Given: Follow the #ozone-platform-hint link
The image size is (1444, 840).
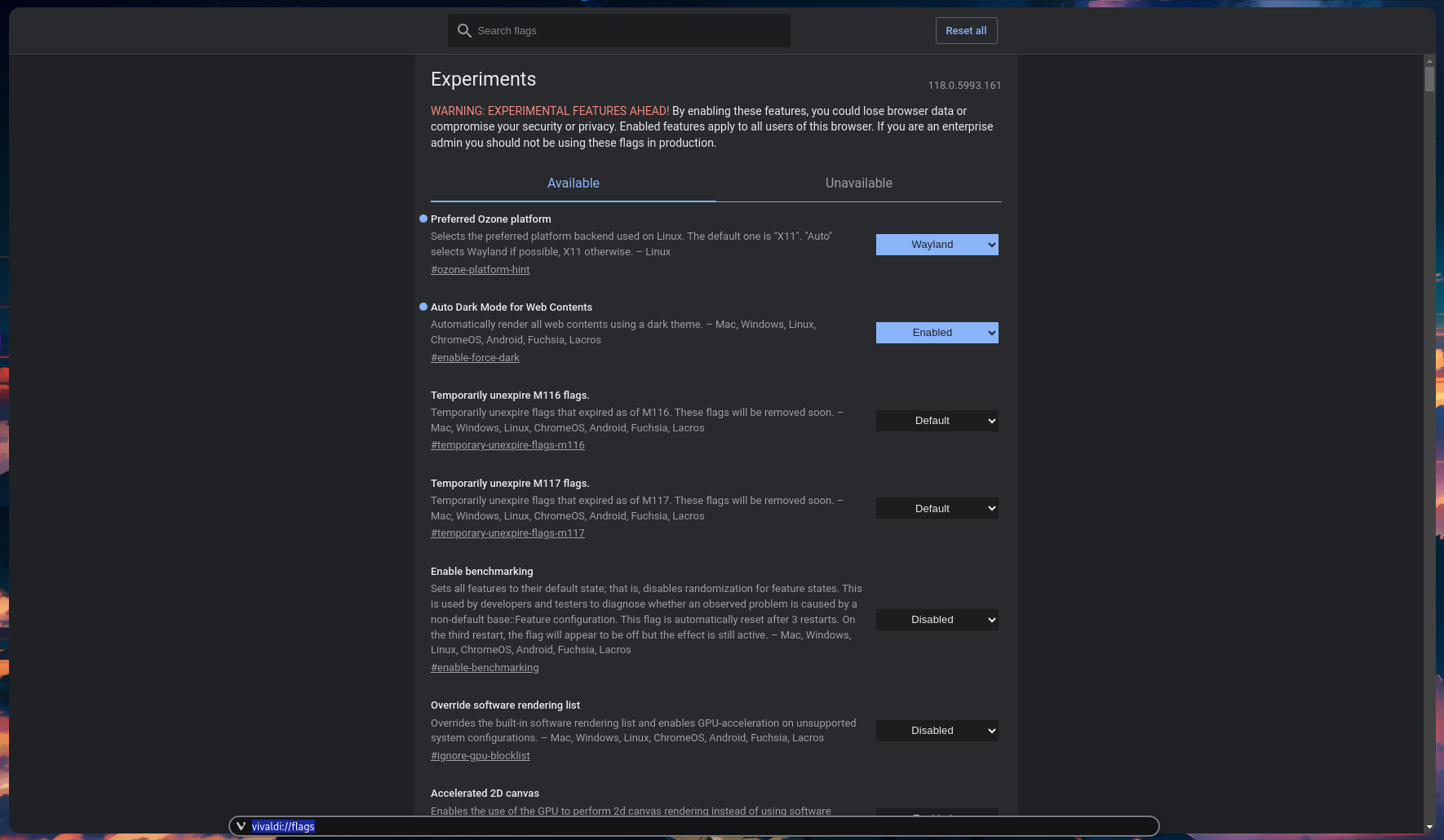Looking at the screenshot, I should click(480, 270).
